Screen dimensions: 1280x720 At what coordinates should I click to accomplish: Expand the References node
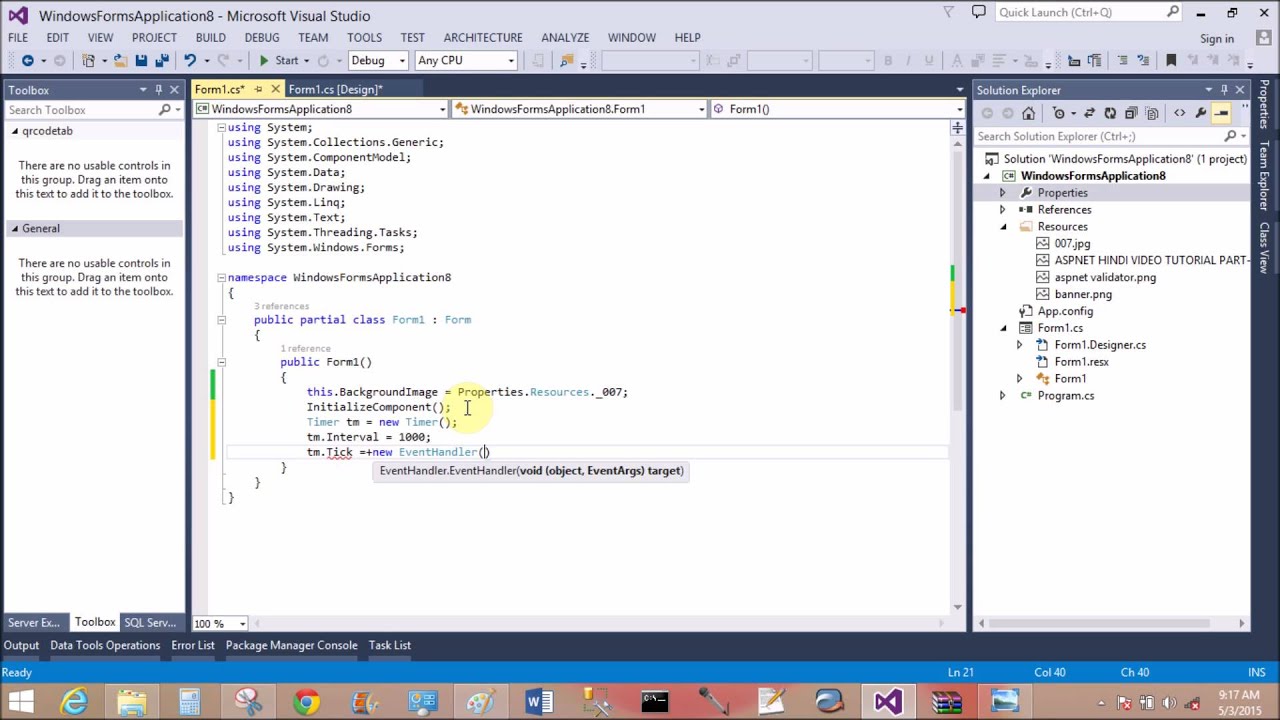click(1002, 210)
